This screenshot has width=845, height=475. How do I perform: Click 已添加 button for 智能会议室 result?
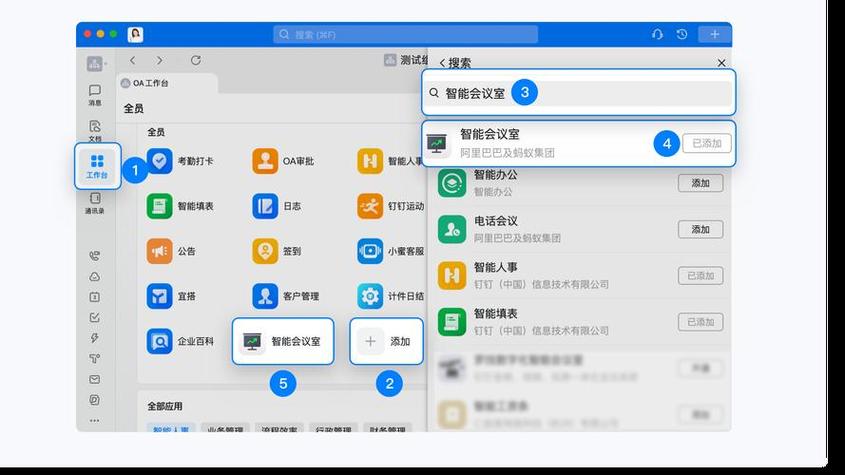tap(707, 143)
